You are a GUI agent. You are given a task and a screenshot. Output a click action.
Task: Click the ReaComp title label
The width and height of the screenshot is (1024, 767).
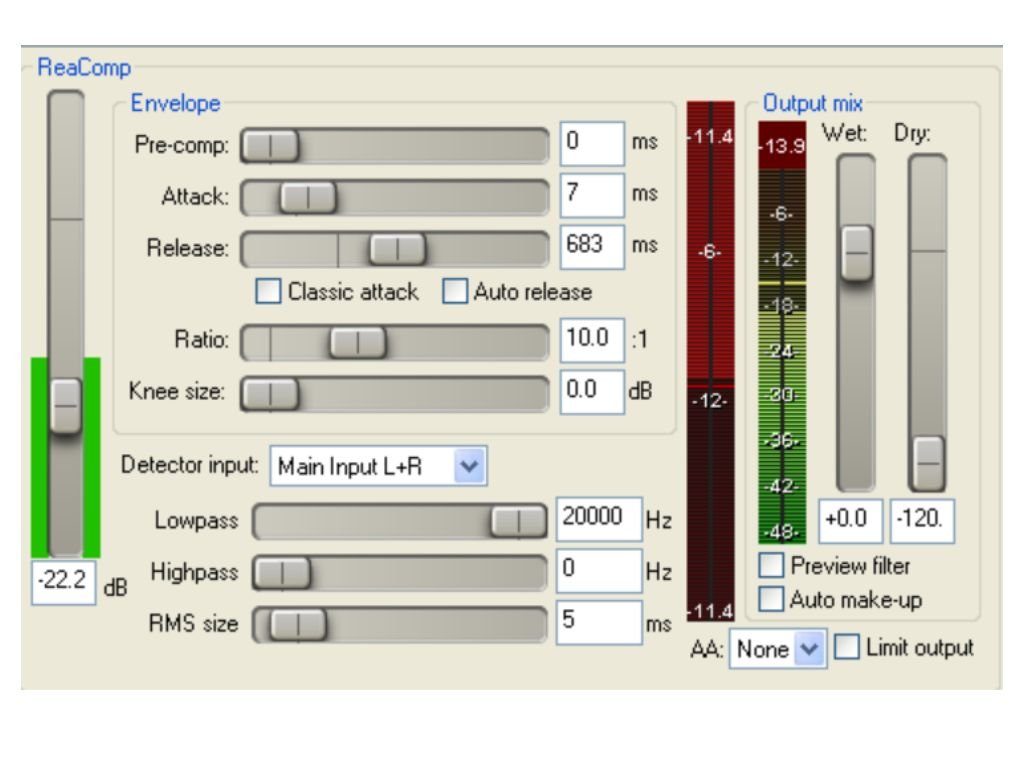click(x=84, y=67)
